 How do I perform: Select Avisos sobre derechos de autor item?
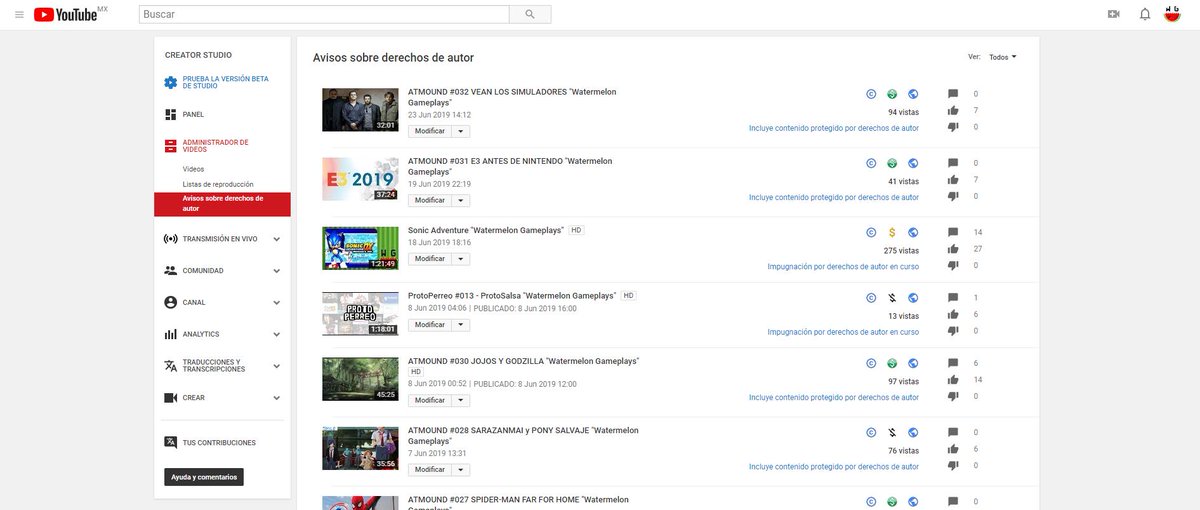point(222,203)
